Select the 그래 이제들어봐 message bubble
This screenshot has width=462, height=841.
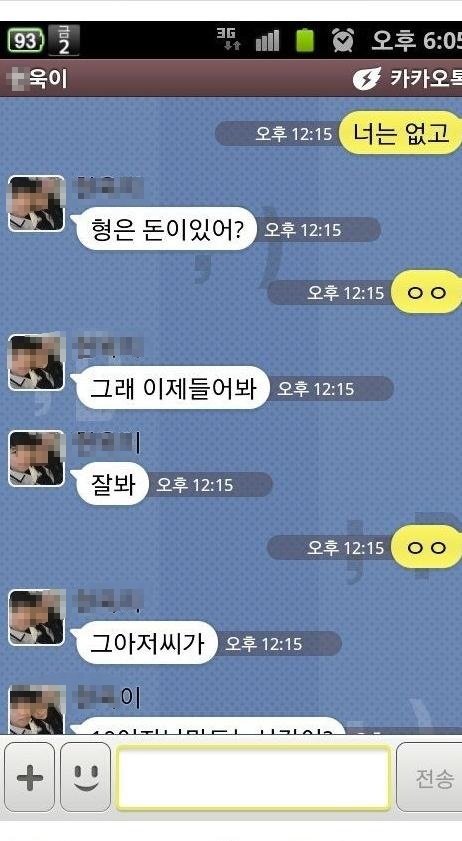[171, 388]
